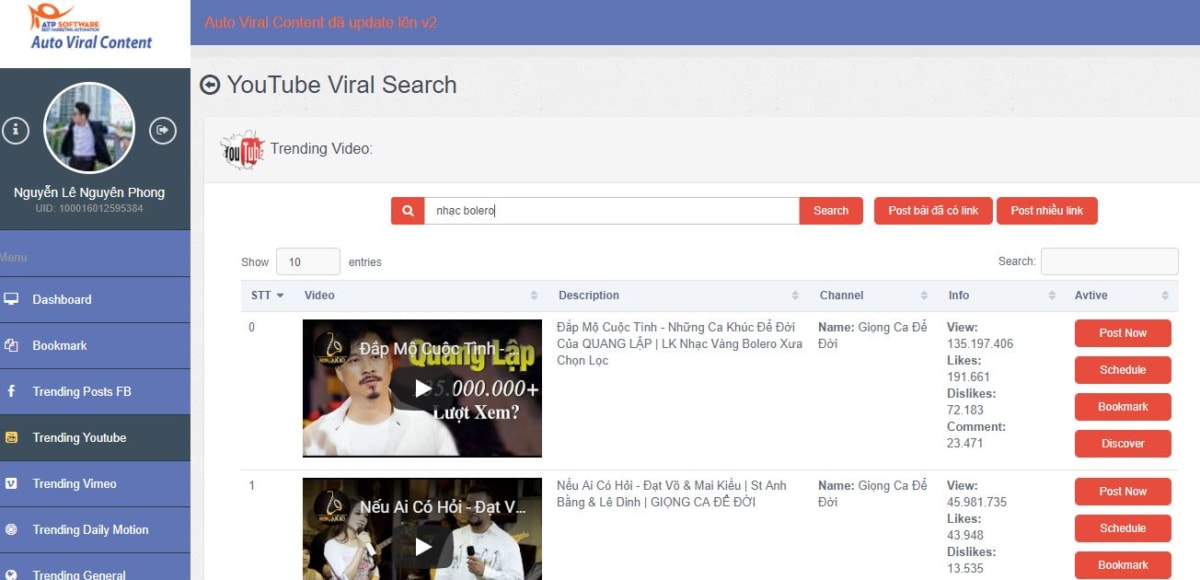
Task: Click the back arrow next to YouTube Viral Search
Action: click(x=210, y=85)
